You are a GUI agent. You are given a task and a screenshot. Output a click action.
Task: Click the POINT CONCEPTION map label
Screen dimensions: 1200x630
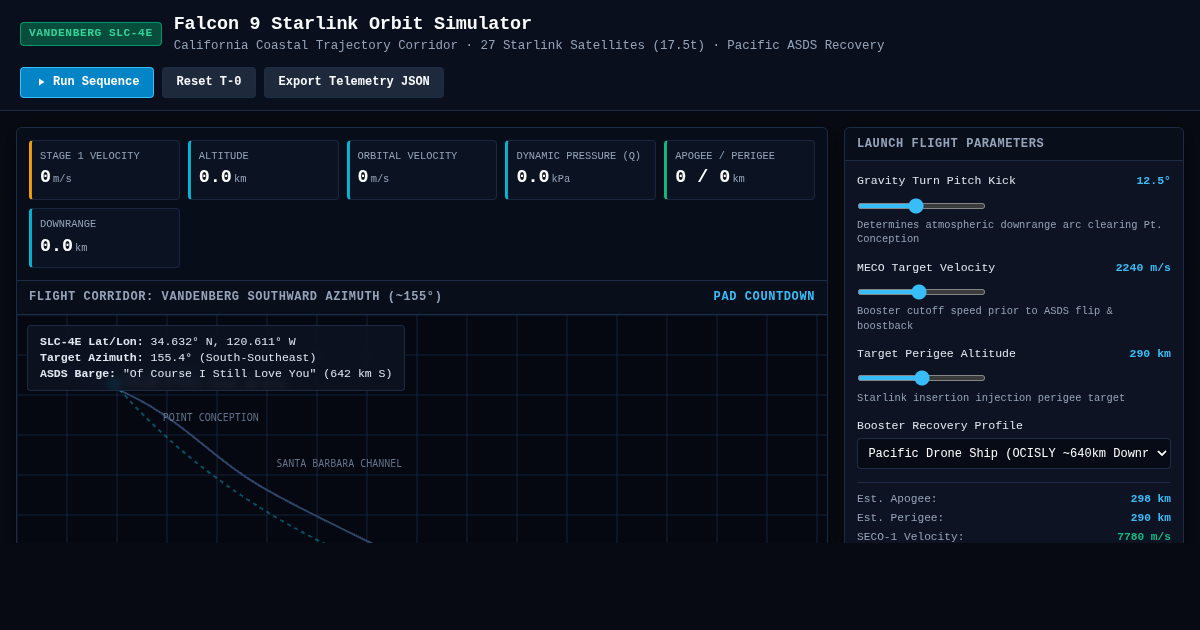click(x=211, y=418)
